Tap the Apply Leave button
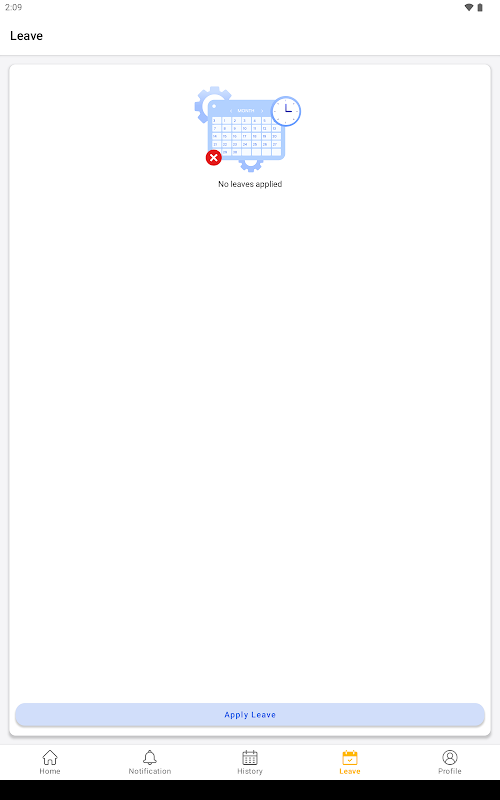This screenshot has height=800, width=500. pyautogui.click(x=249, y=714)
